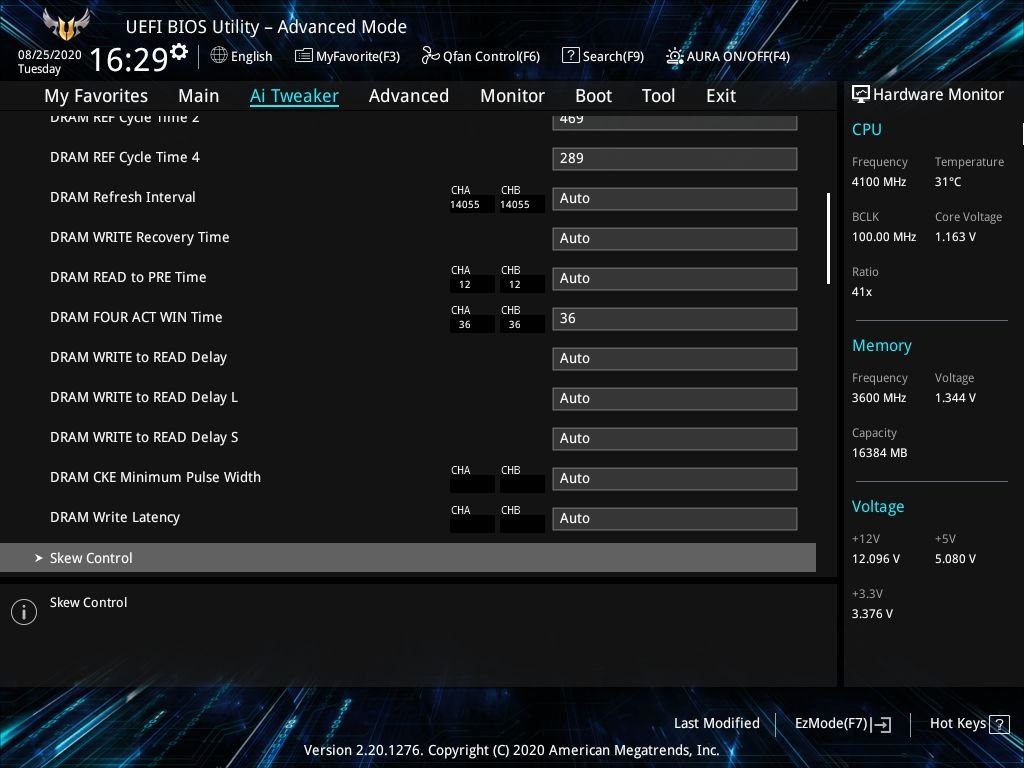The width and height of the screenshot is (1024, 768).
Task: Click the globe language icon
Action: pyautogui.click(x=219, y=56)
